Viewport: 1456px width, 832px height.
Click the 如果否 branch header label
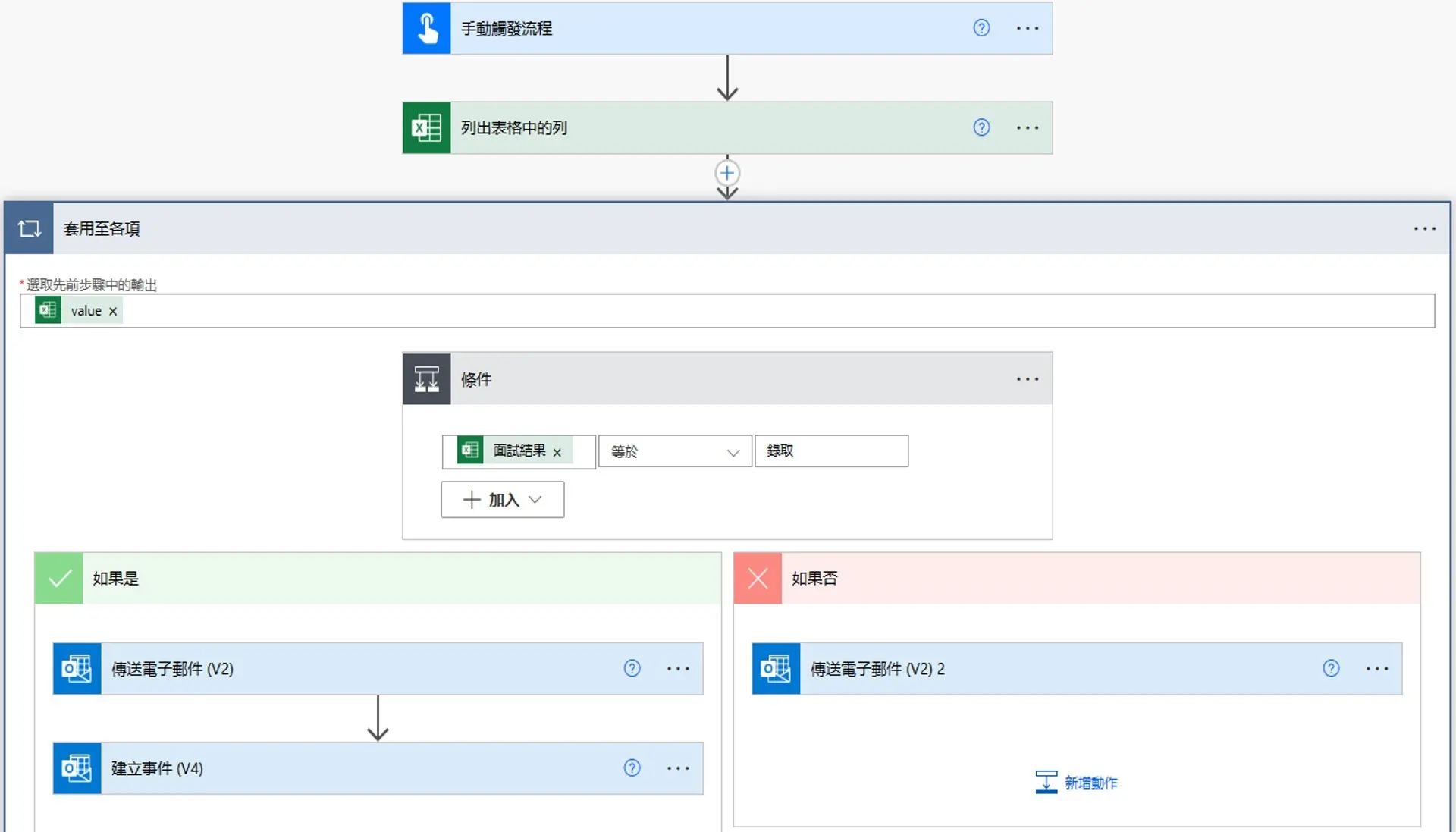click(814, 578)
